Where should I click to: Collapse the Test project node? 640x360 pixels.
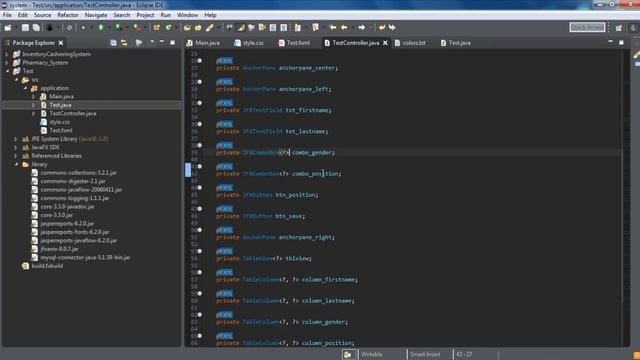pyautogui.click(x=7, y=71)
